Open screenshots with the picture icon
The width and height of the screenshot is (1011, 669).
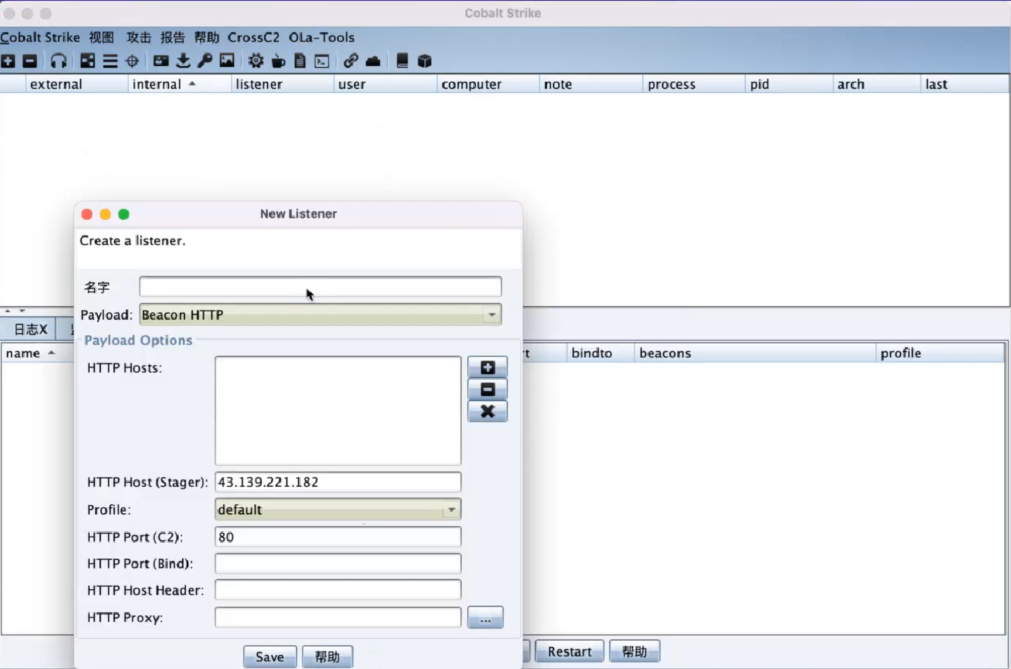tap(227, 61)
